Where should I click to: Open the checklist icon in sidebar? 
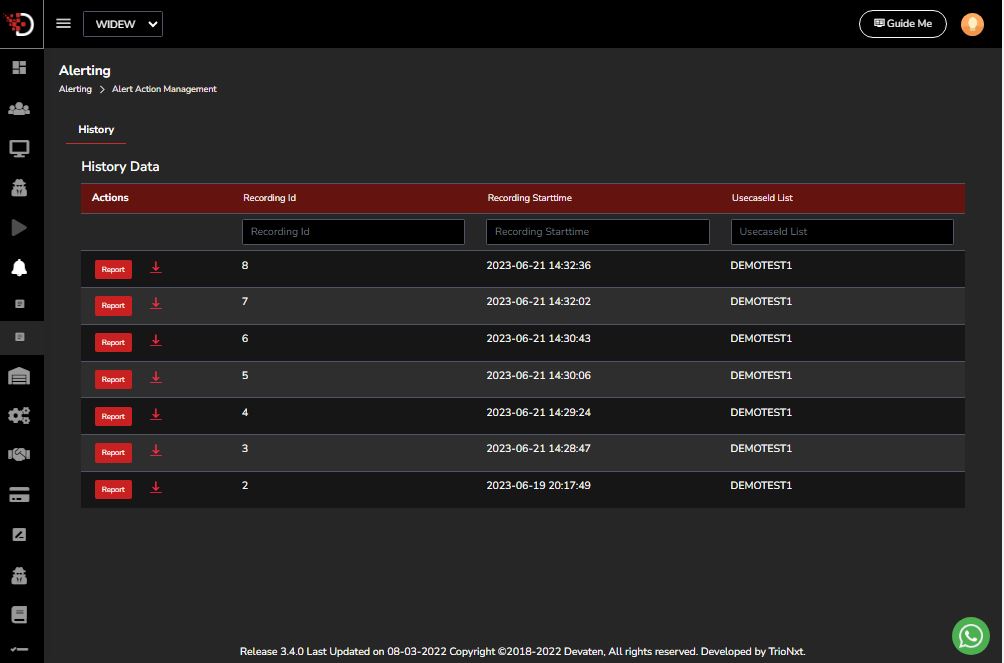(19, 650)
